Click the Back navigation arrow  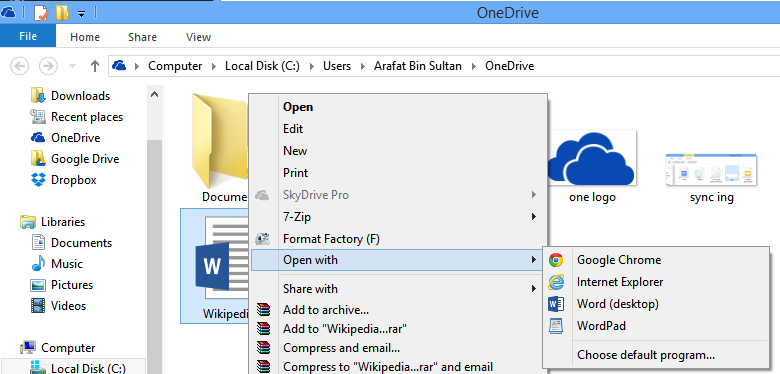(19, 66)
